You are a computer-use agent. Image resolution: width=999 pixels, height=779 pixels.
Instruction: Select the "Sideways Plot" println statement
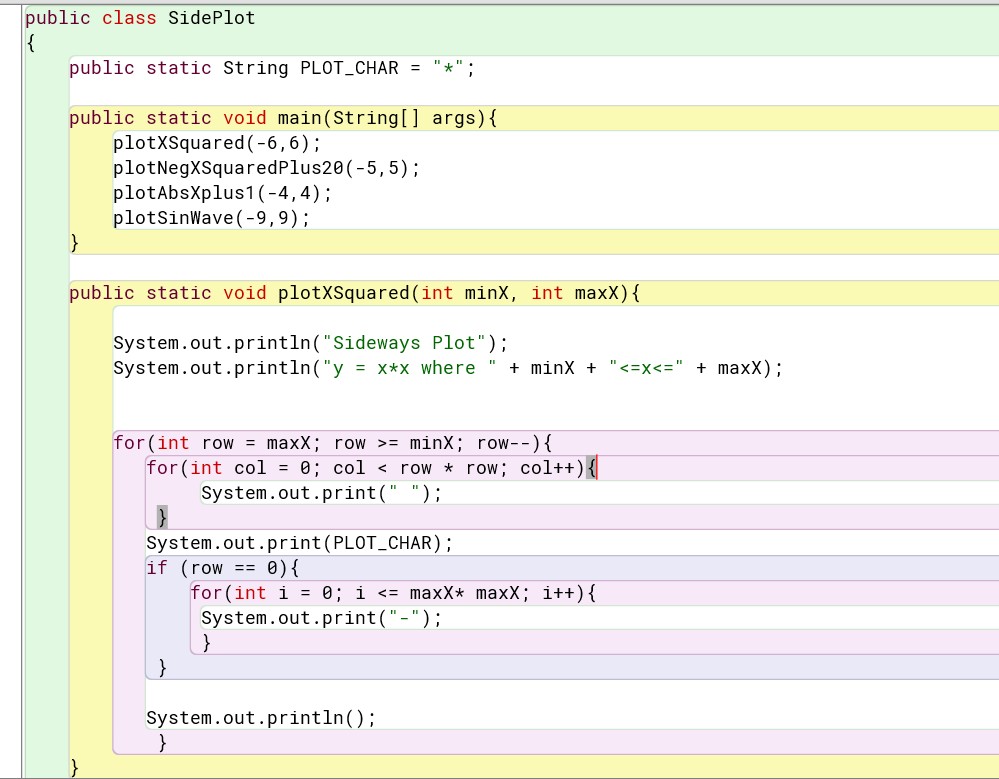310,342
